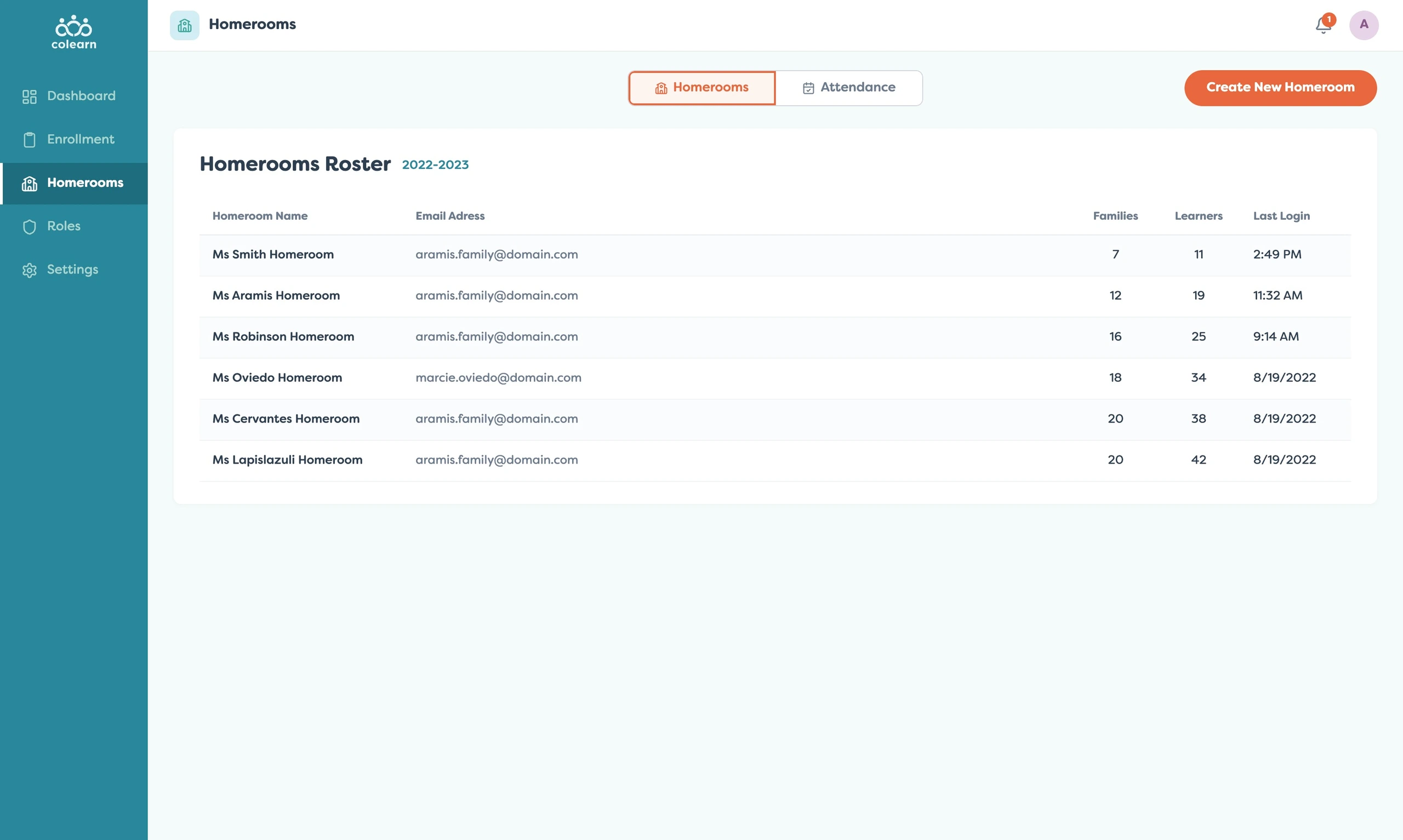
Task: Open Enrollment in sidebar
Action: tap(73, 139)
